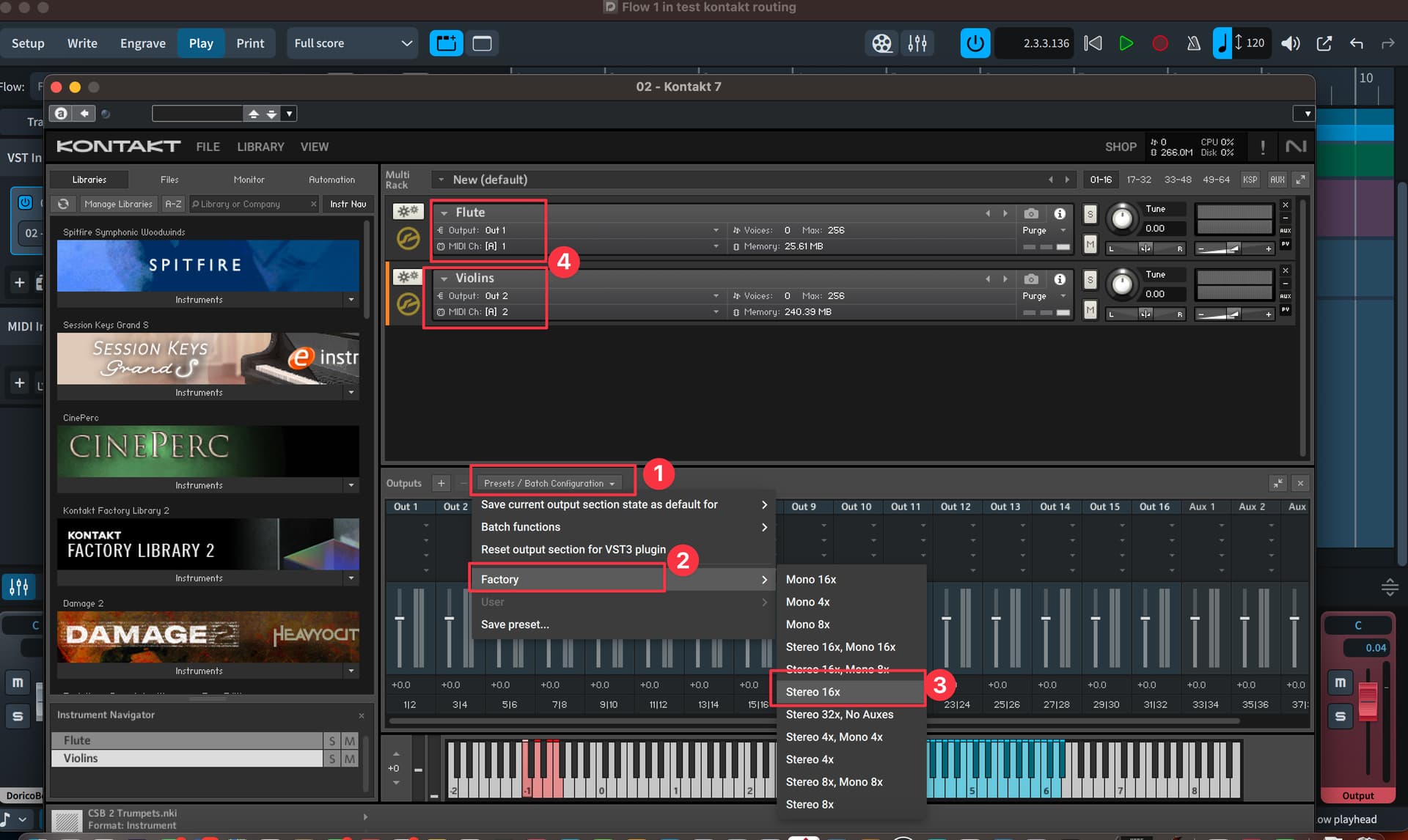Open the Full score layout dropdown

pyautogui.click(x=352, y=43)
